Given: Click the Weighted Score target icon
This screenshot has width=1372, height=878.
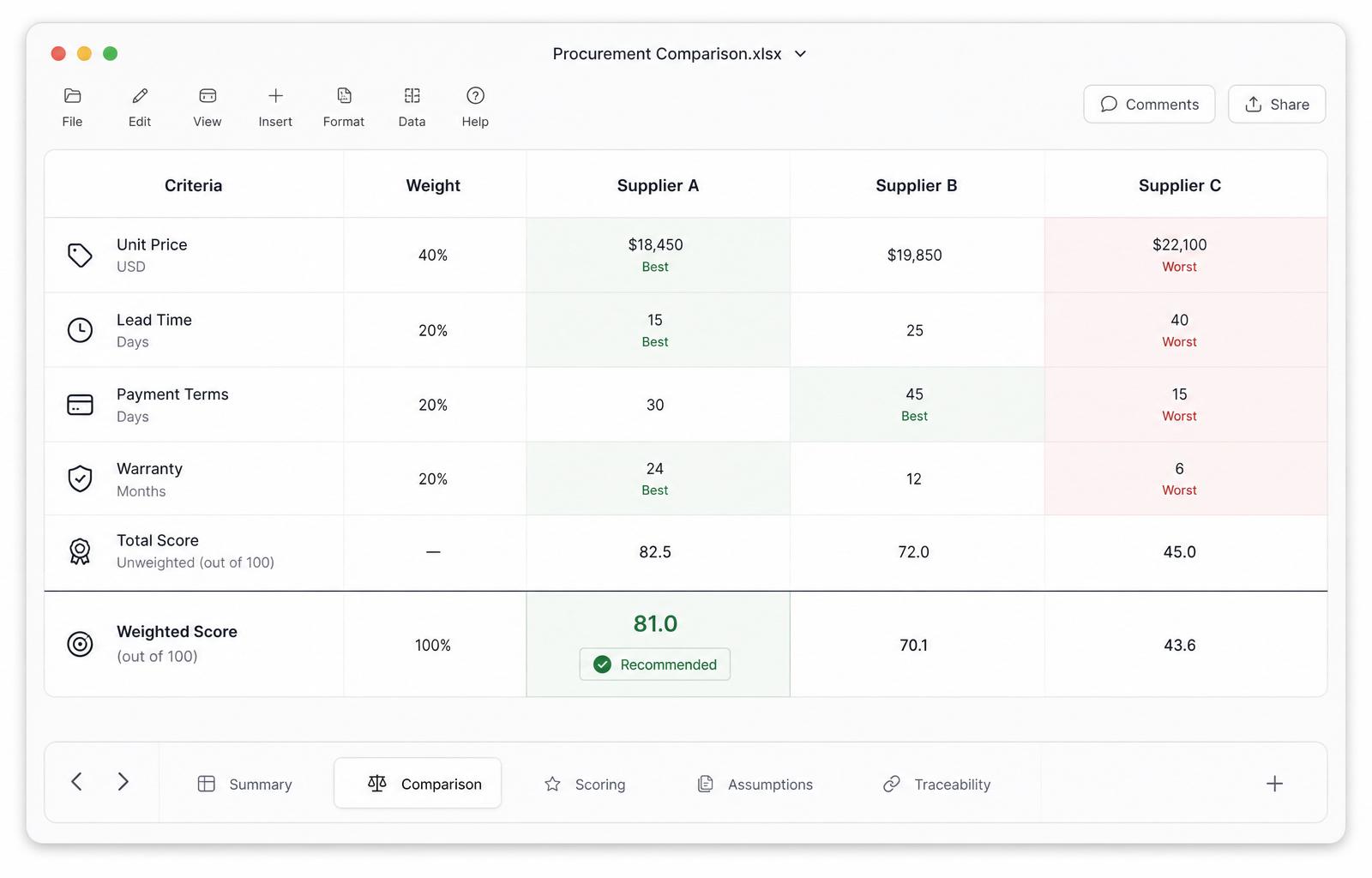Looking at the screenshot, I should (x=80, y=644).
